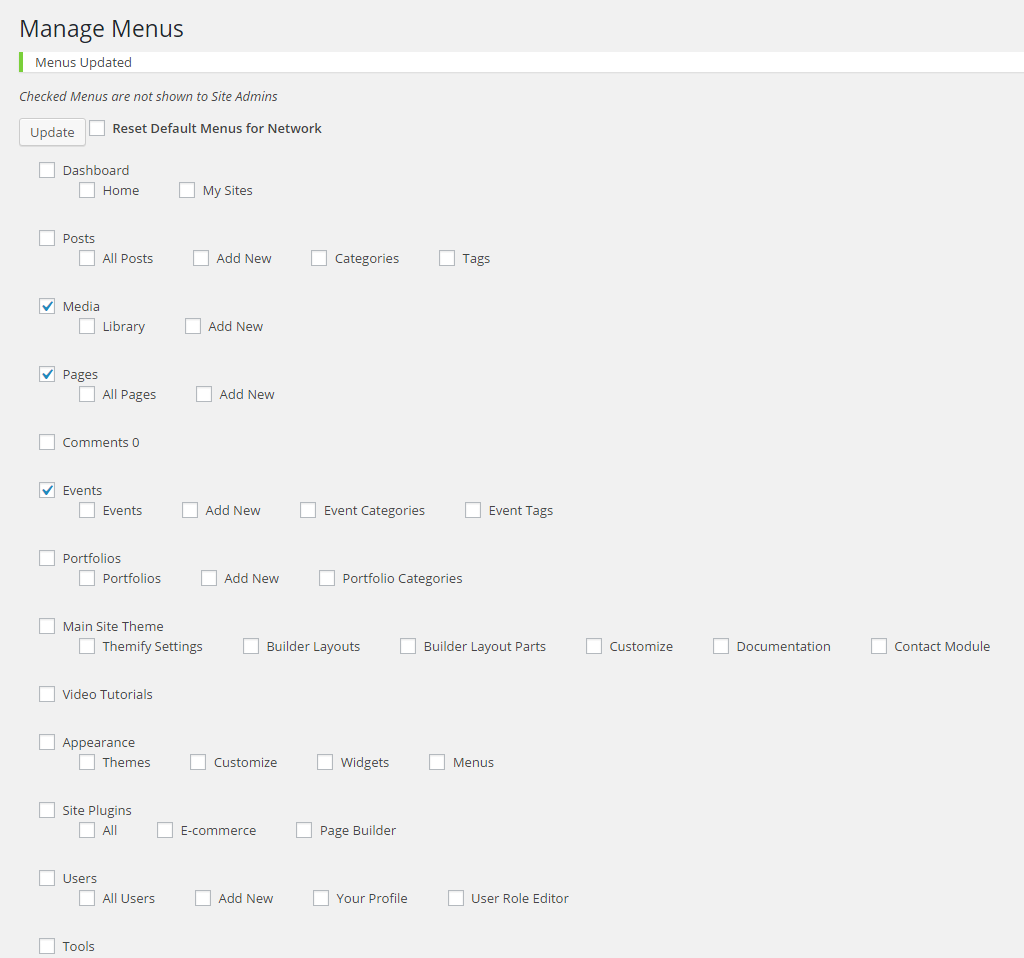The height and width of the screenshot is (958, 1024).
Task: Check the Categories box under Posts
Action: pos(319,258)
